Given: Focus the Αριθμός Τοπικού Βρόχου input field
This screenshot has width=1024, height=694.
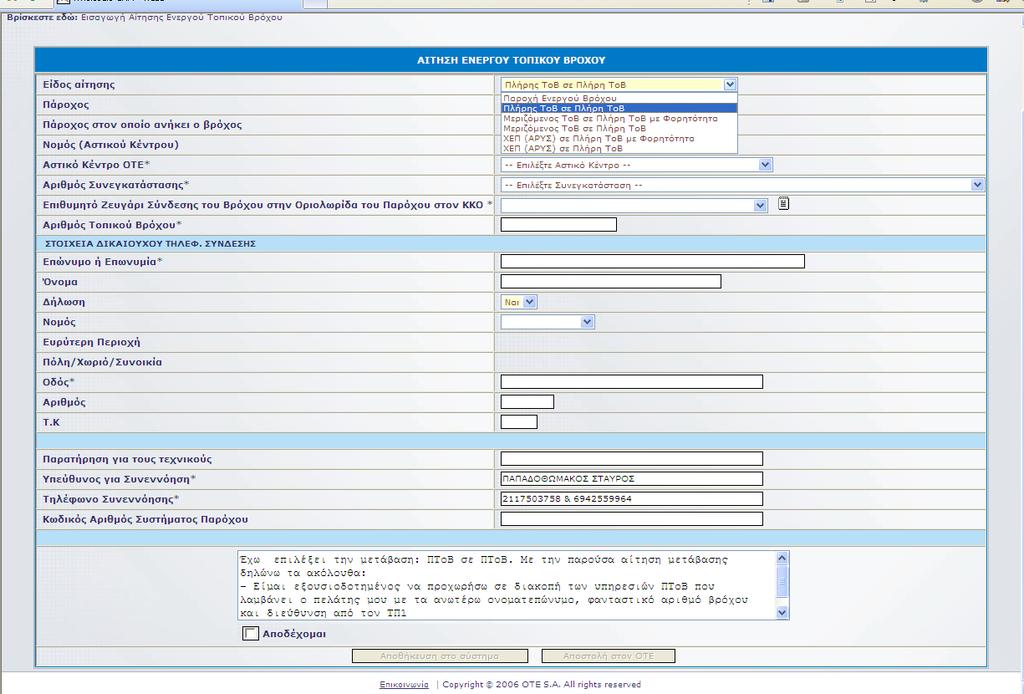Looking at the screenshot, I should click(x=558, y=225).
